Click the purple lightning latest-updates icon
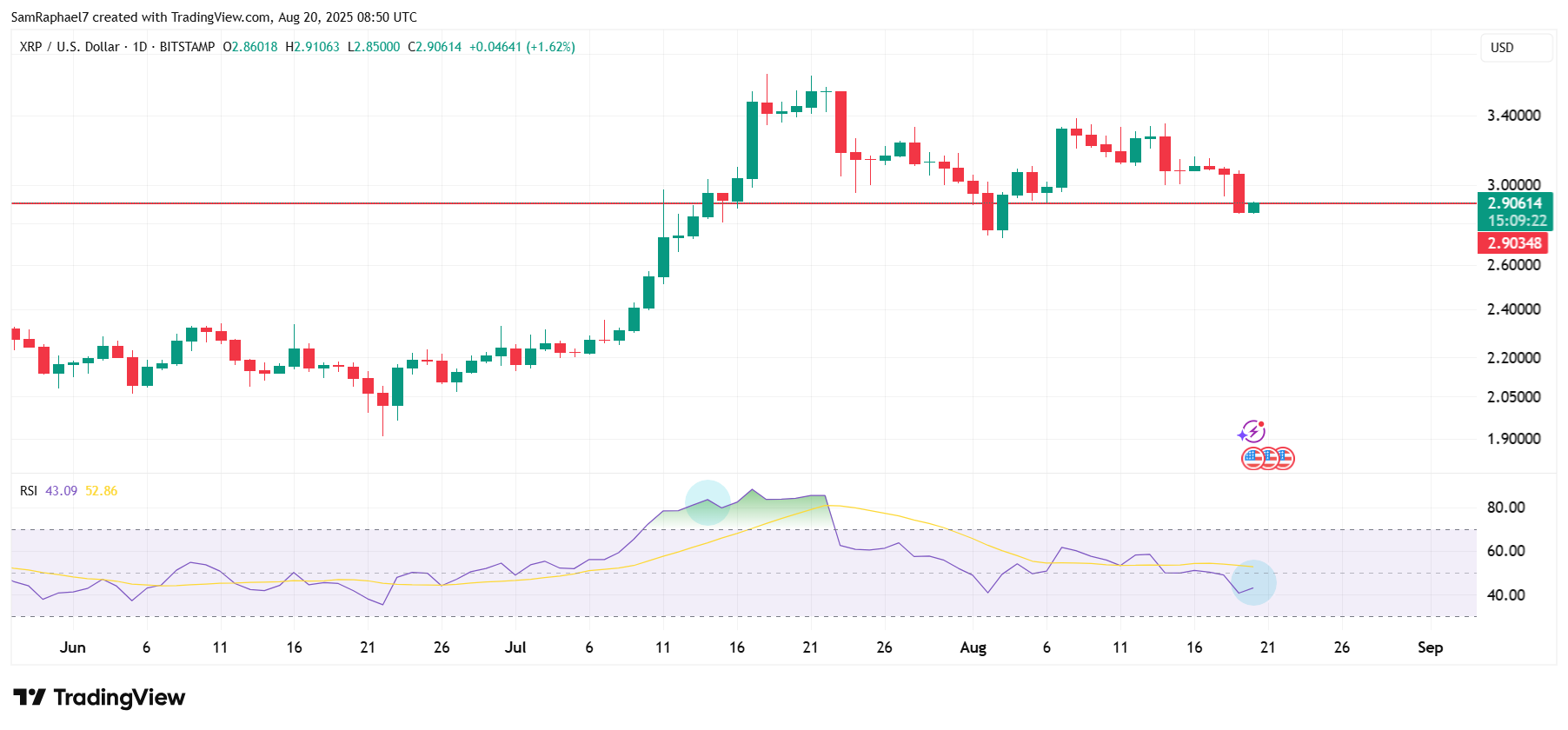Image resolution: width=1568 pixels, height=730 pixels. click(x=1252, y=431)
